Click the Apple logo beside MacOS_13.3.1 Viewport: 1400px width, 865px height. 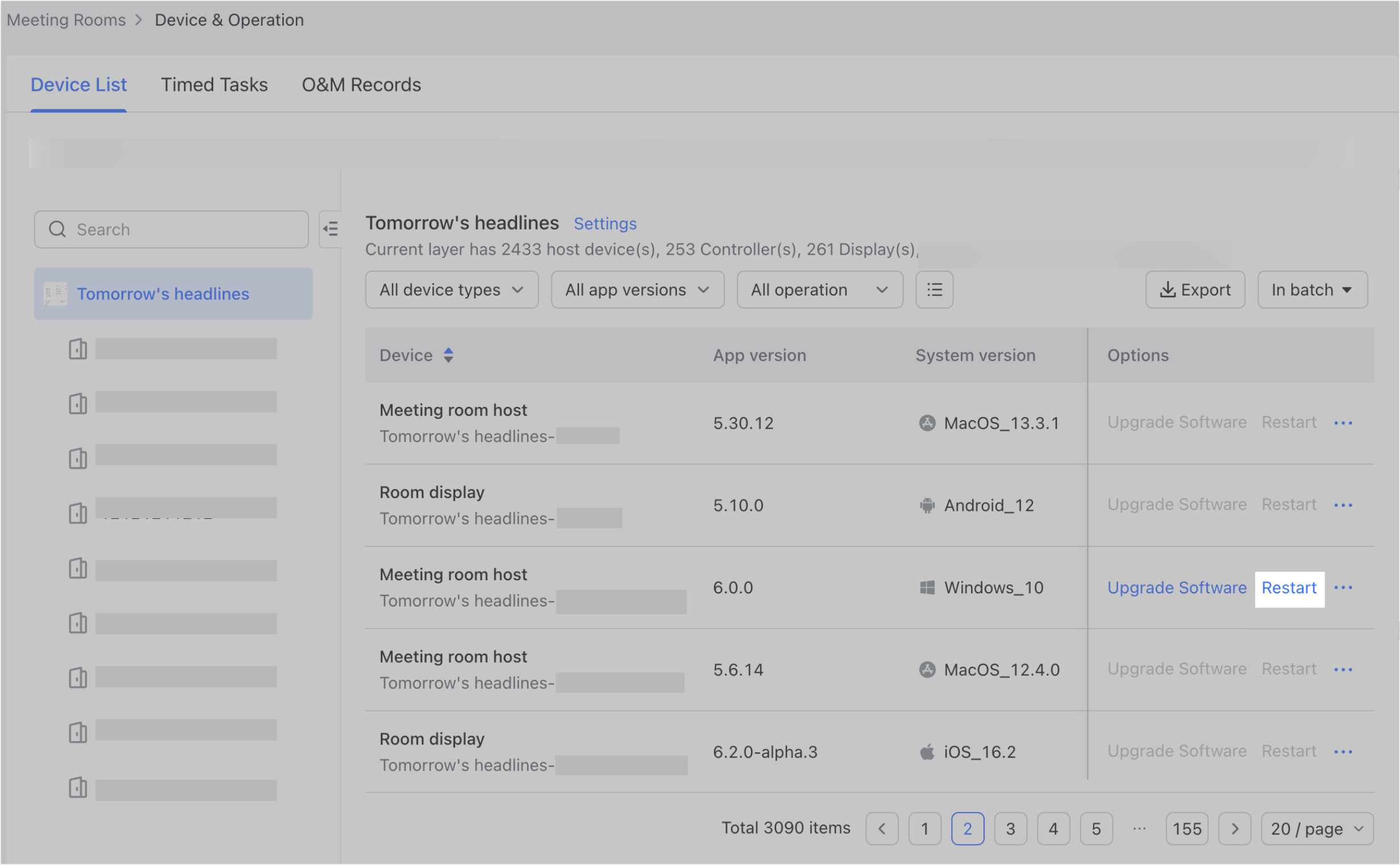pos(927,423)
